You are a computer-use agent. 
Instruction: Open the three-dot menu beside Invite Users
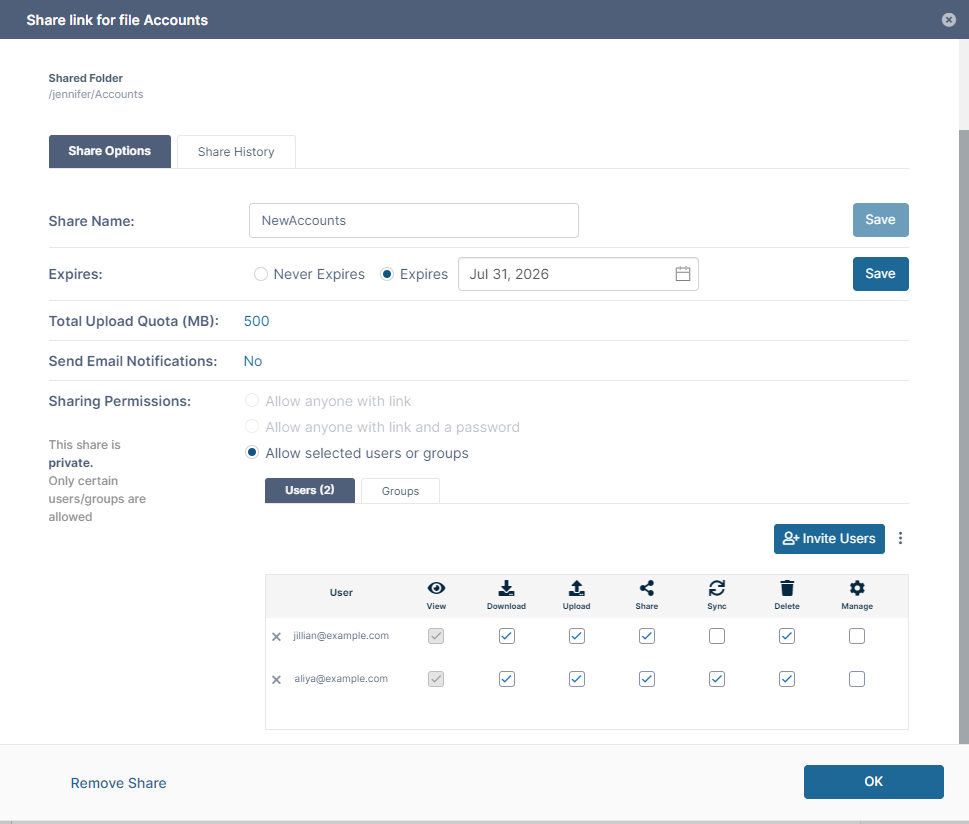[x=900, y=538]
